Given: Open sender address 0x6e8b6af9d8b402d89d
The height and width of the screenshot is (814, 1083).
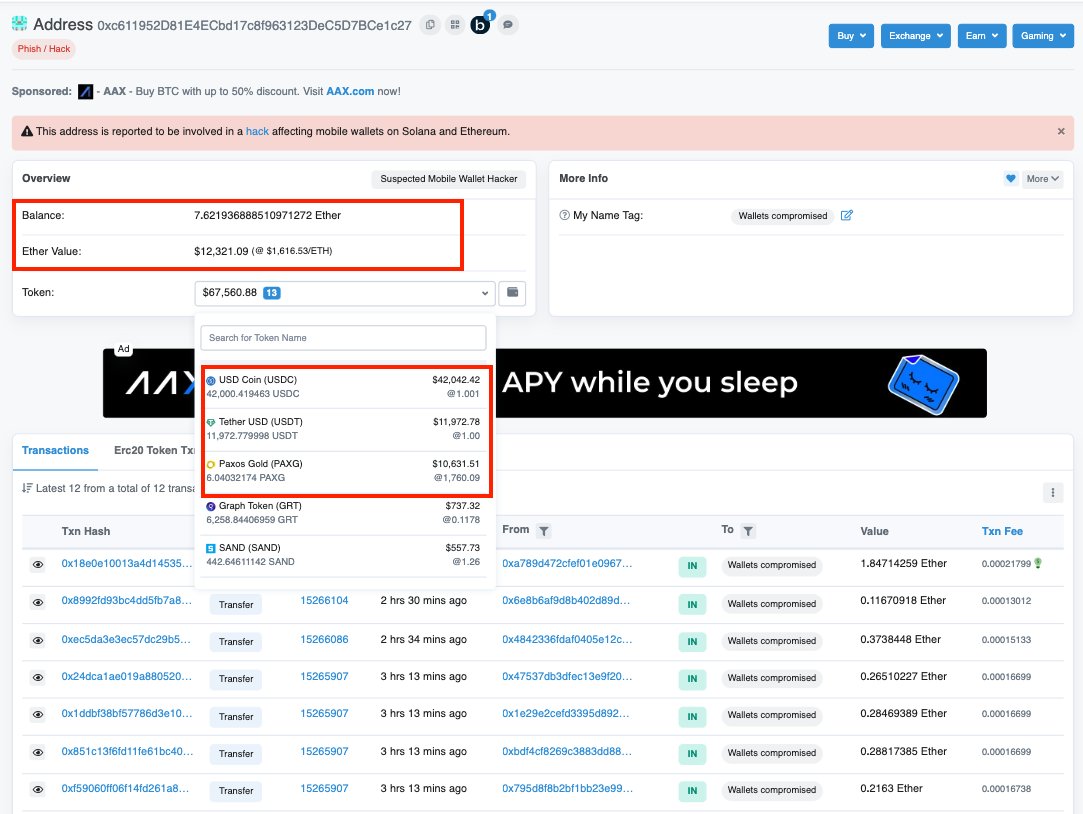Looking at the screenshot, I should pos(566,601).
